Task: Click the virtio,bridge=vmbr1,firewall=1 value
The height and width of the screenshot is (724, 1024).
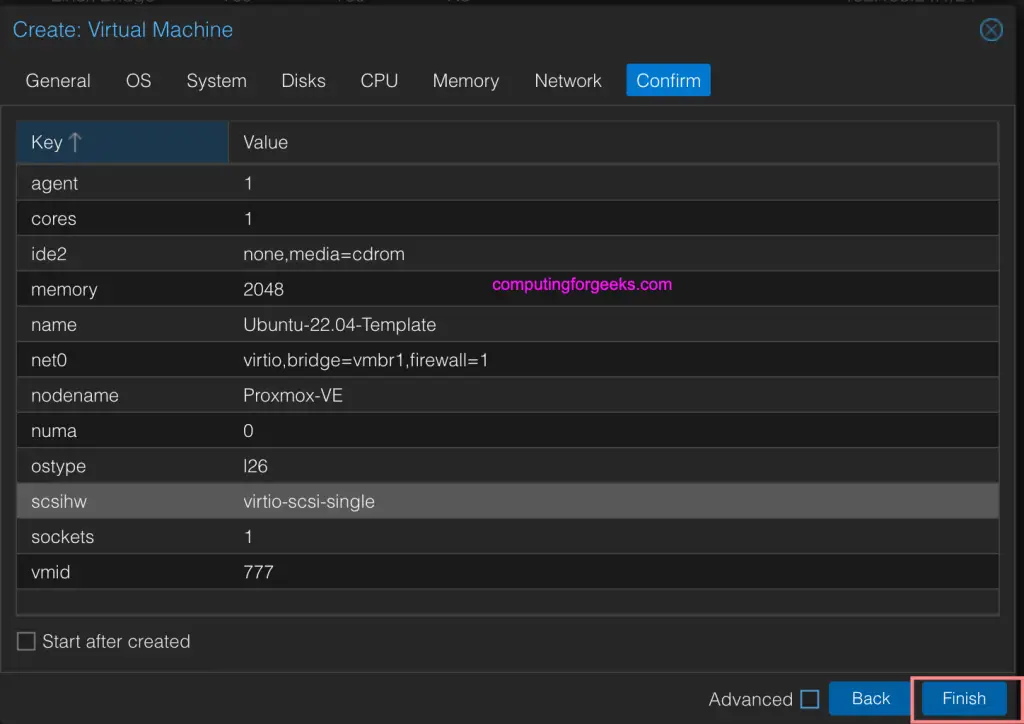Action: point(365,359)
